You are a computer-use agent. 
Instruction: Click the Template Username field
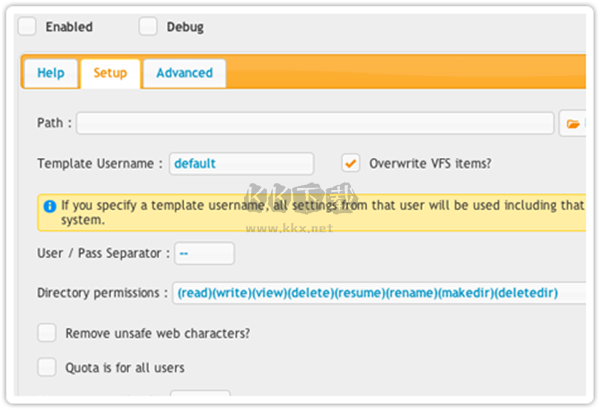241,163
